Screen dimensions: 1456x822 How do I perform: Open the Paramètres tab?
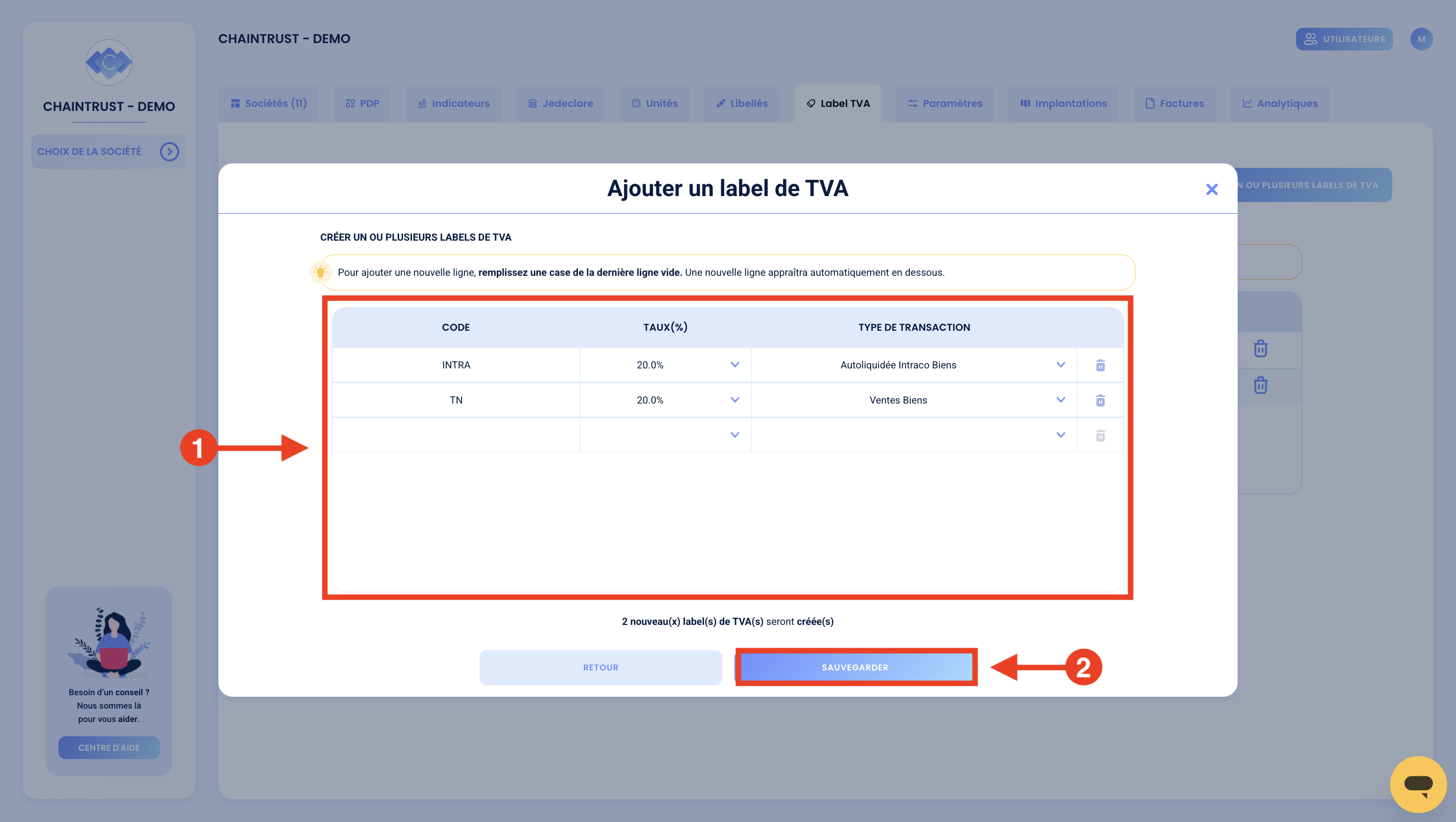point(945,103)
